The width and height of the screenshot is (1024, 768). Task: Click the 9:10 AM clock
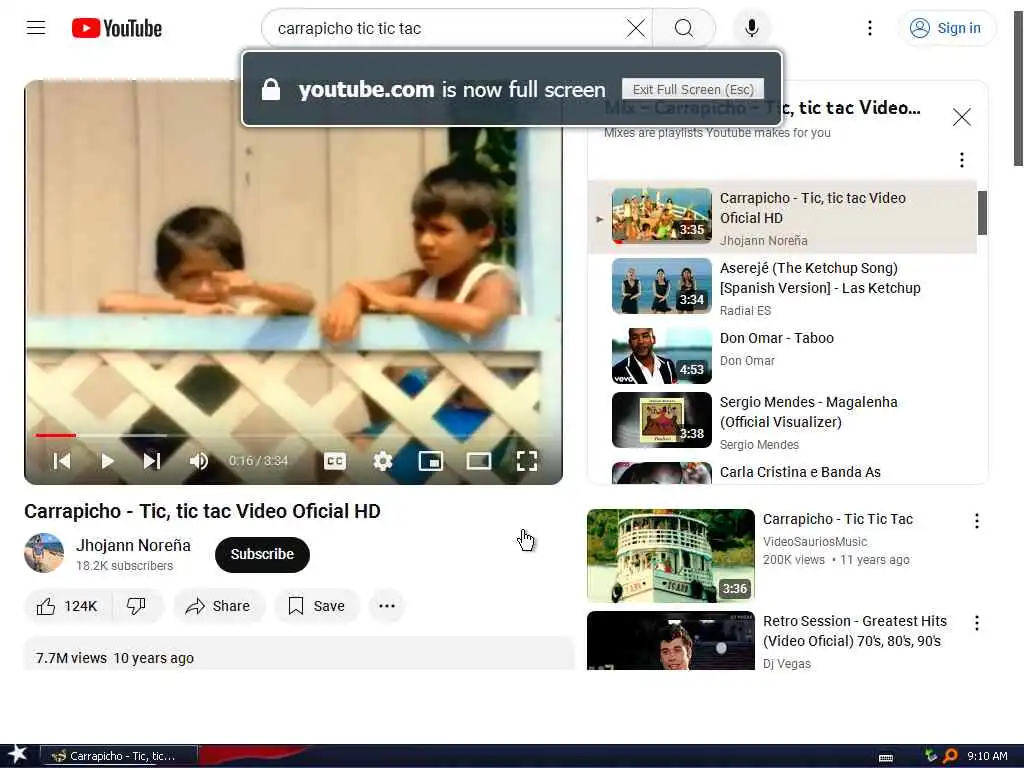pyautogui.click(x=987, y=756)
